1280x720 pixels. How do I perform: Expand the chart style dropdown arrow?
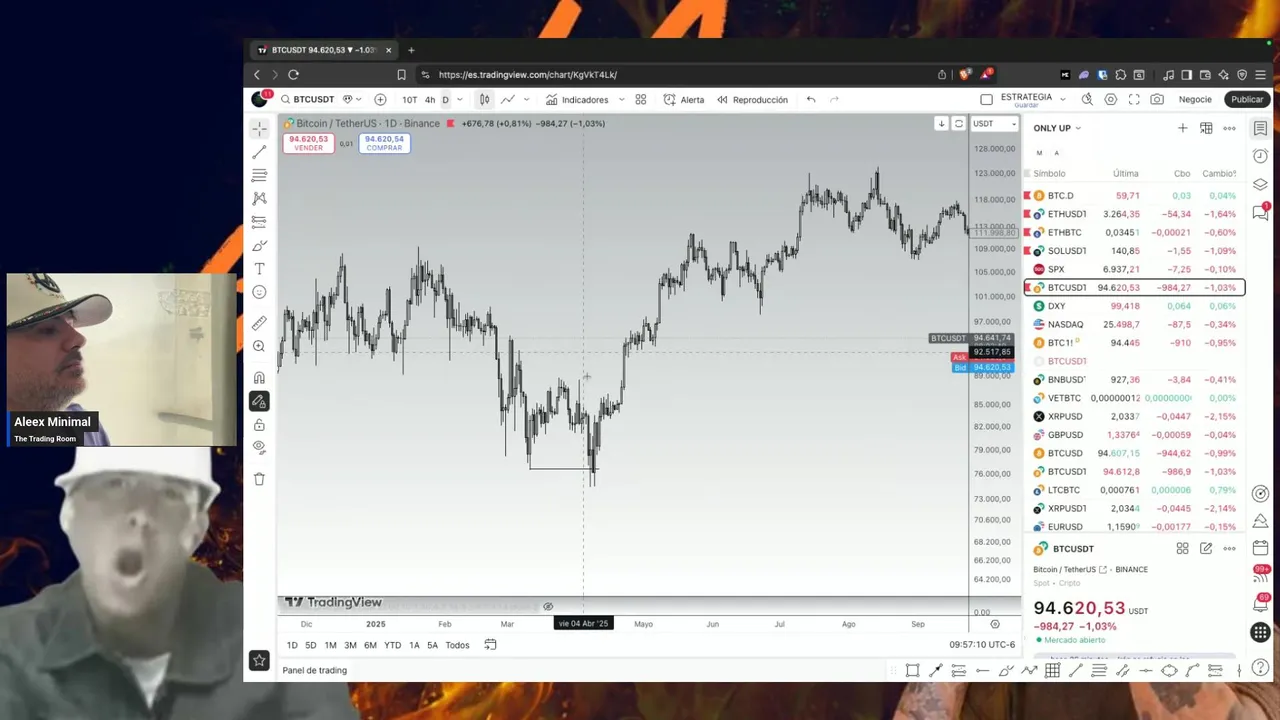(527, 99)
